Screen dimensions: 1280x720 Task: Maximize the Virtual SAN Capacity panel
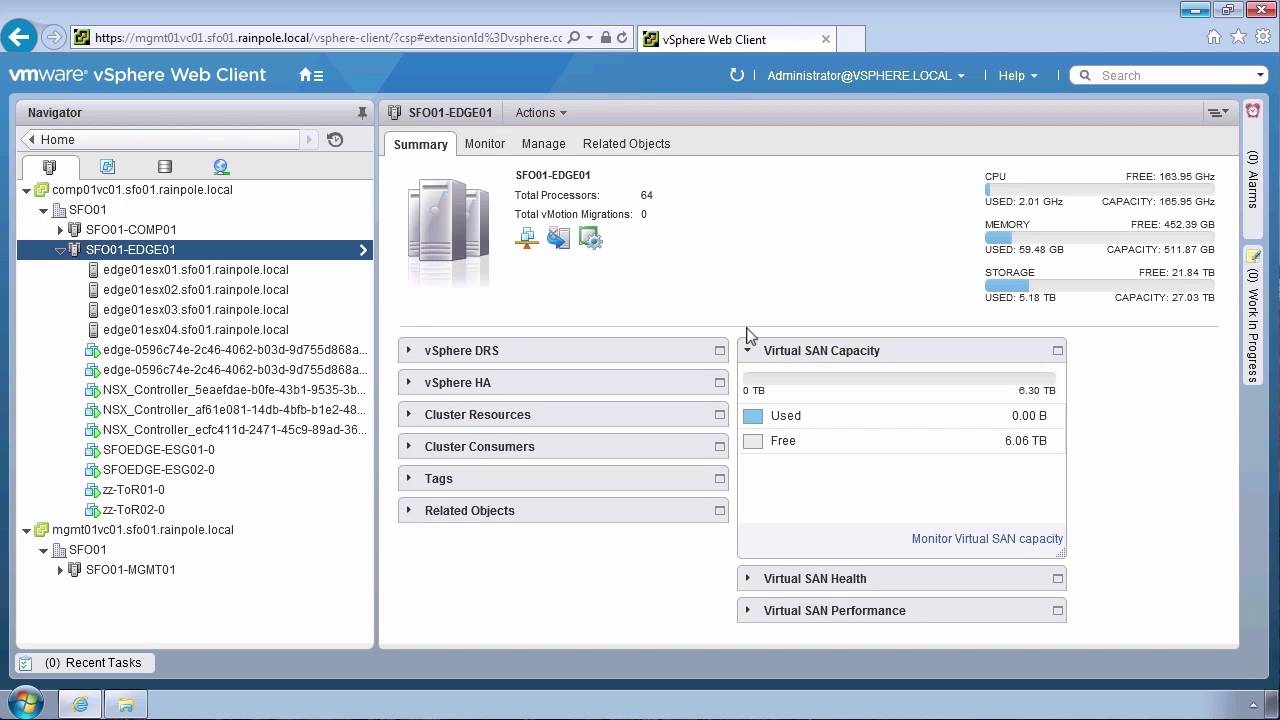pos(1057,350)
